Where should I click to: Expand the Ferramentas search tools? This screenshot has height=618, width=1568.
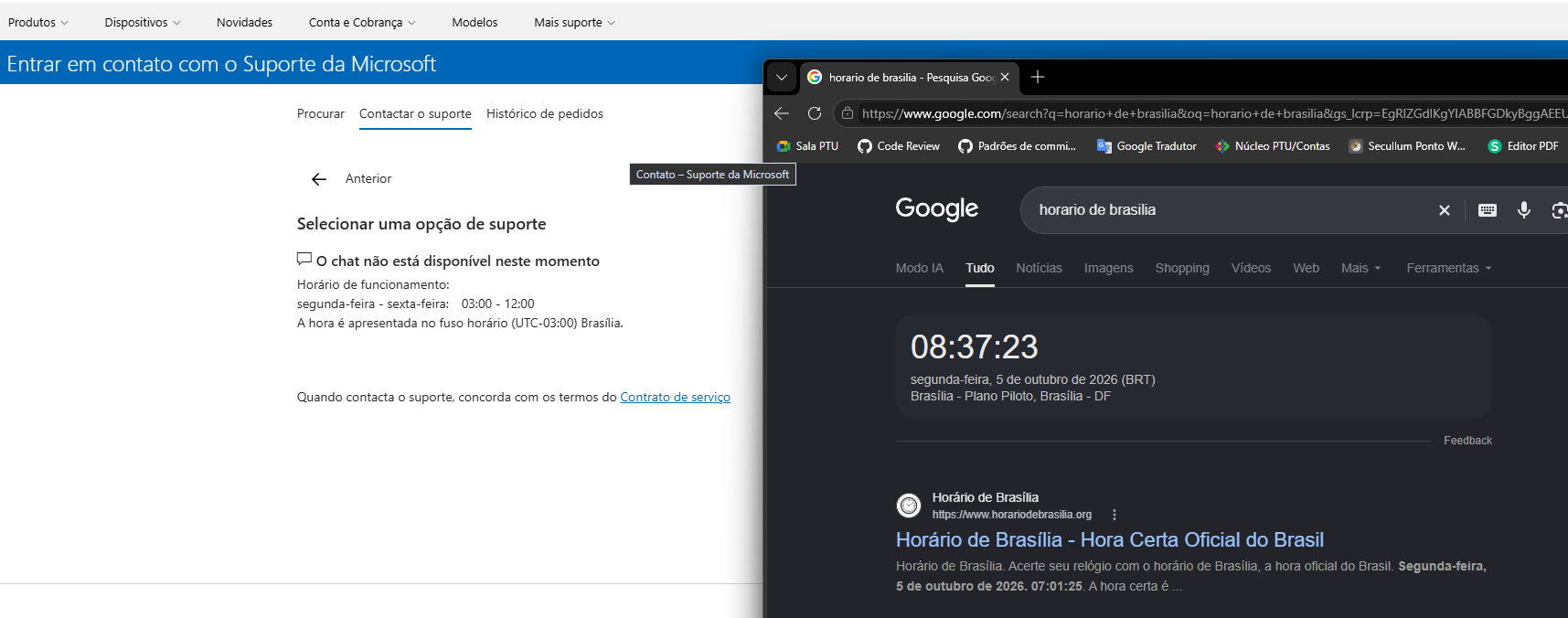tap(1449, 268)
